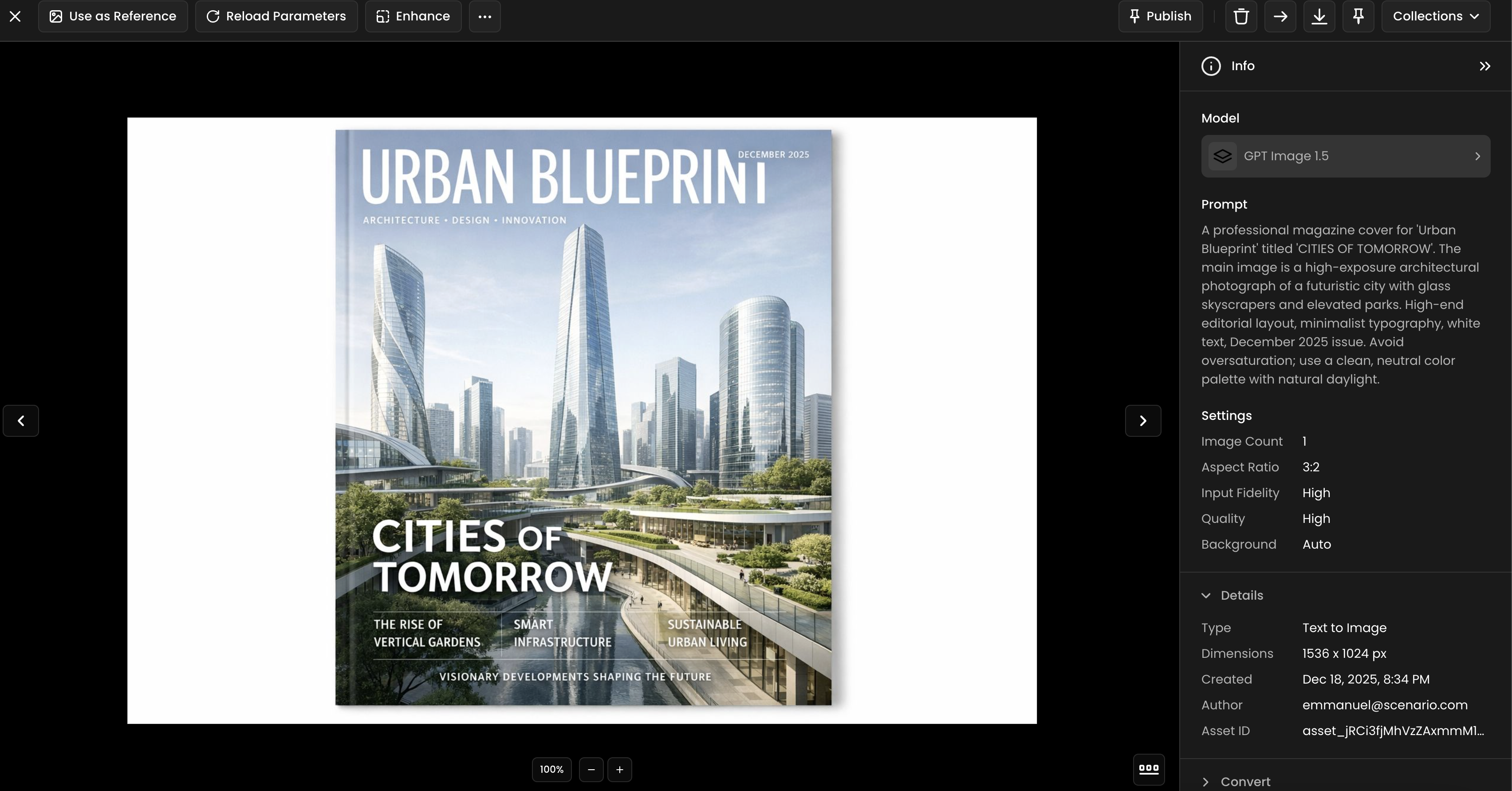
Task: Click the Enhance button
Action: 413,16
